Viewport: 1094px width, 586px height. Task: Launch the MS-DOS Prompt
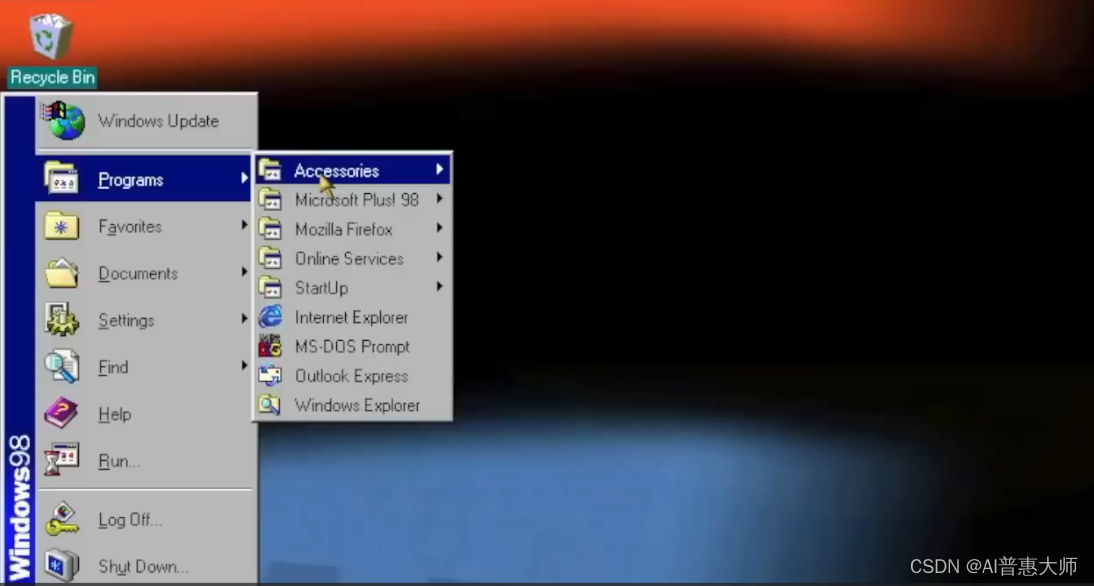pyautogui.click(x=352, y=346)
